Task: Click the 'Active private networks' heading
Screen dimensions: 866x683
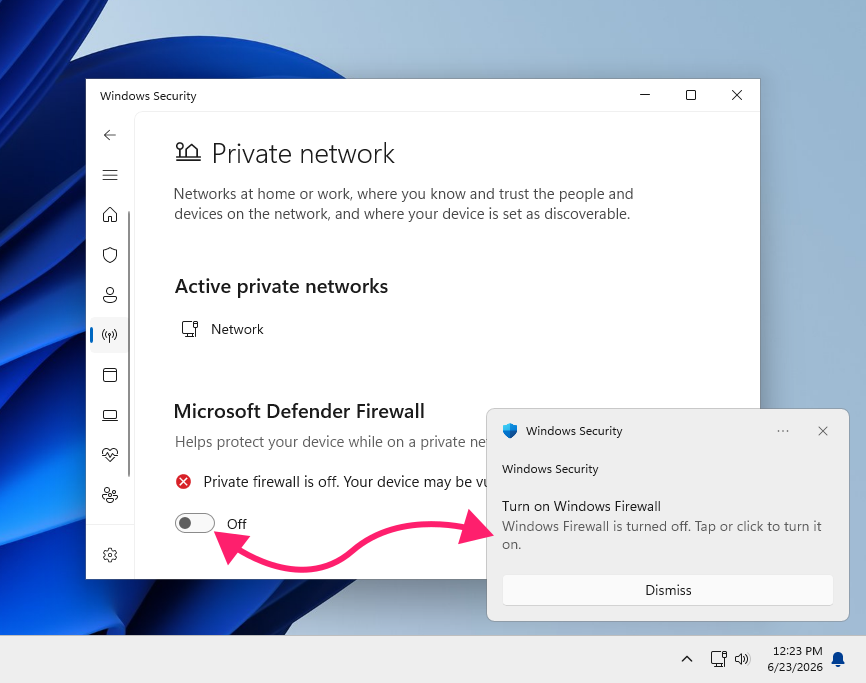Action: [x=281, y=287]
